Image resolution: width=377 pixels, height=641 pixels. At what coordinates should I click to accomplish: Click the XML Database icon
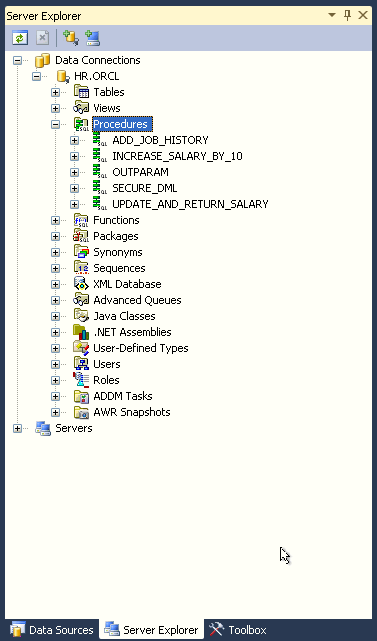point(81,284)
